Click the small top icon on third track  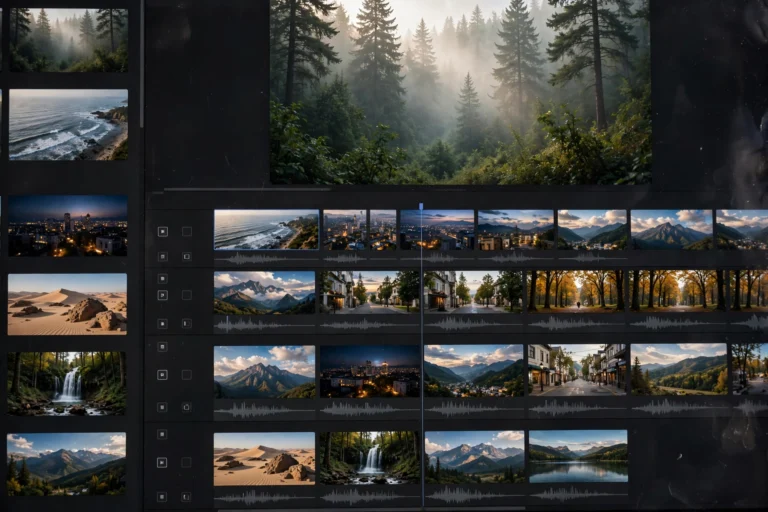point(162,346)
